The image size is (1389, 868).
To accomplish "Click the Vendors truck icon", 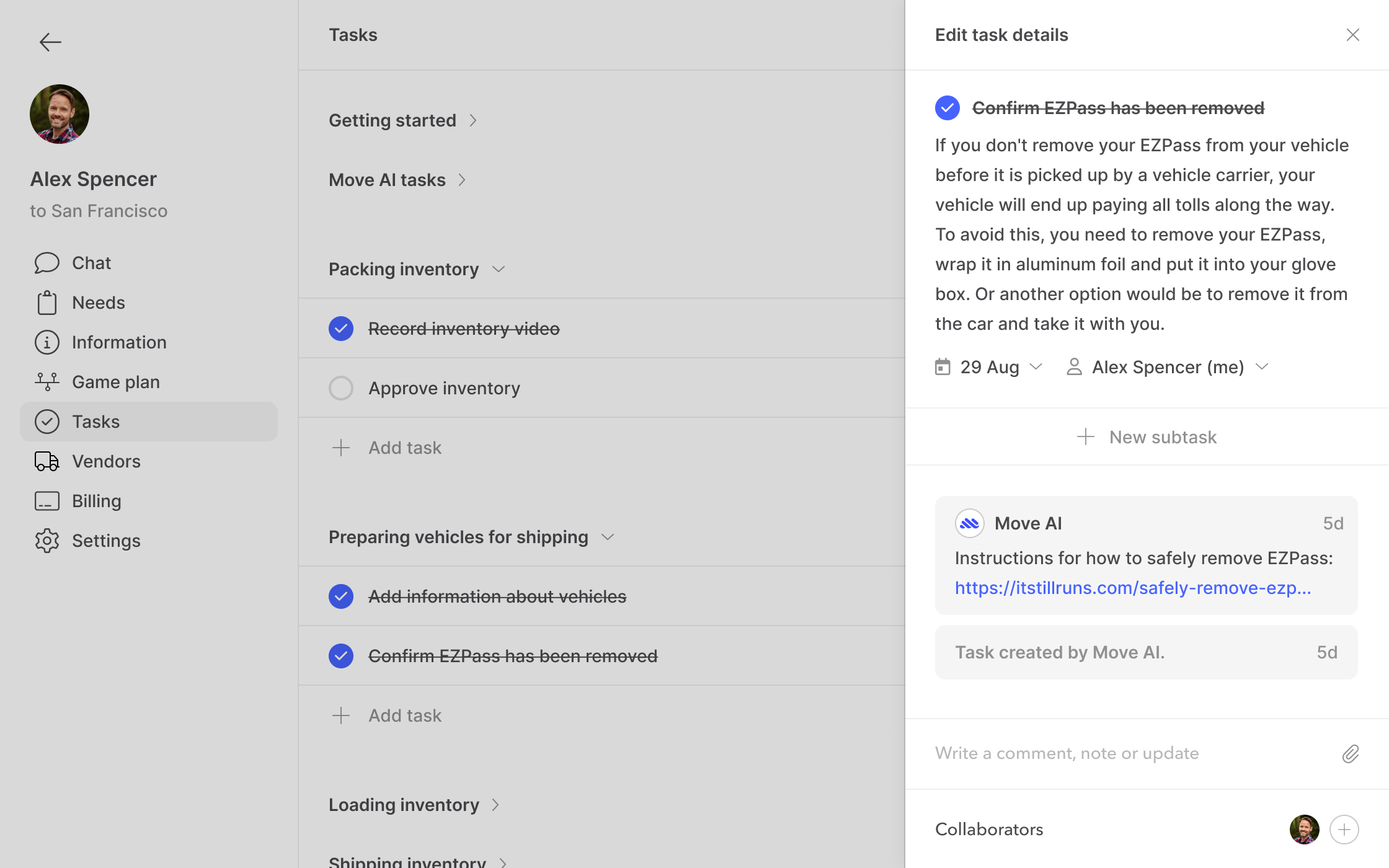I will coord(47,461).
